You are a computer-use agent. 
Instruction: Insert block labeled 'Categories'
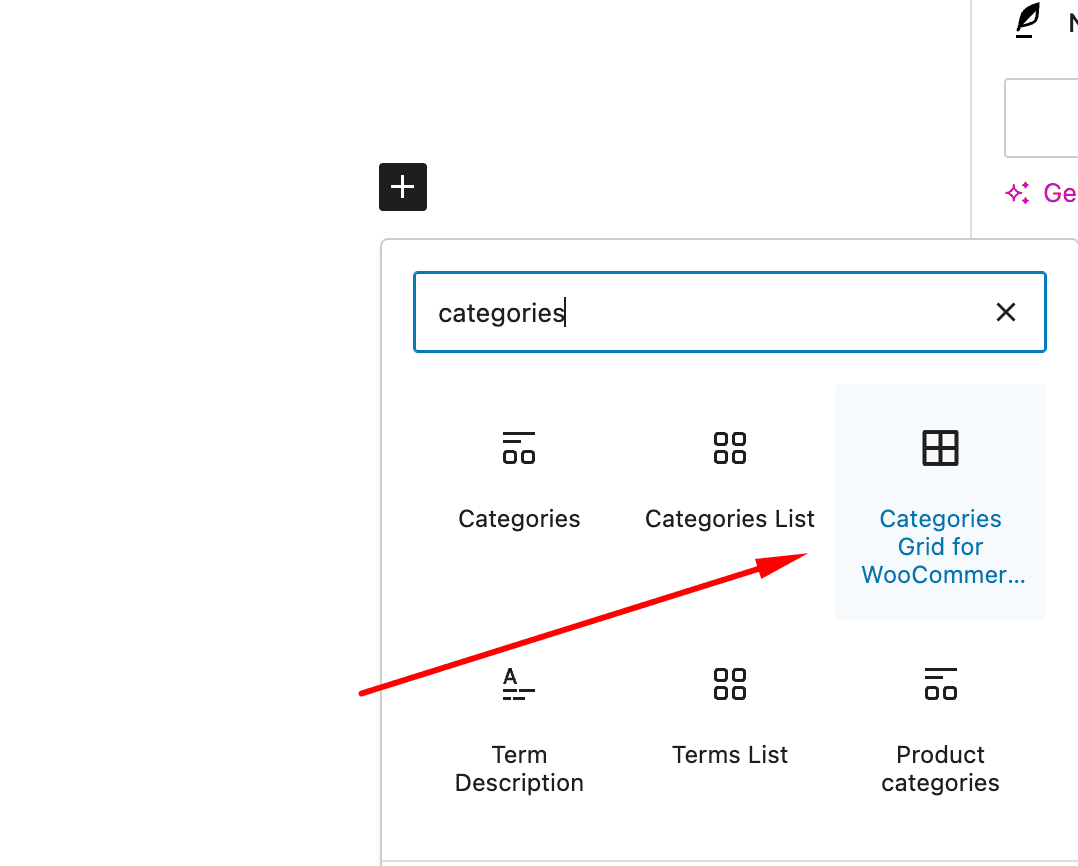[519, 519]
